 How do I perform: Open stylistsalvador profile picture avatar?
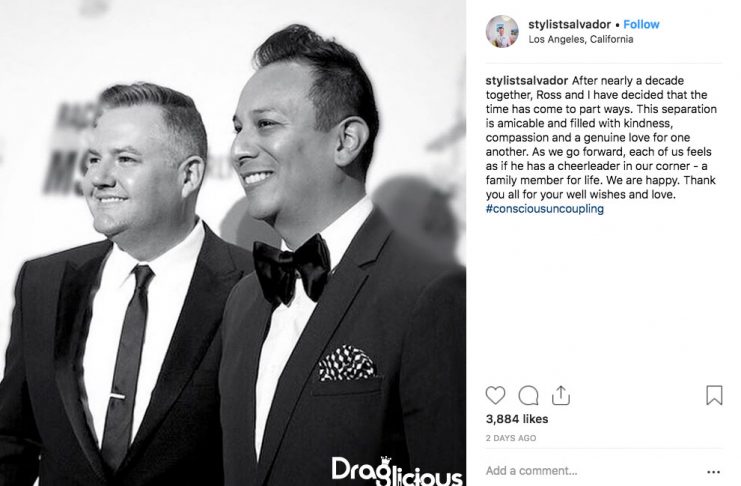(x=502, y=31)
